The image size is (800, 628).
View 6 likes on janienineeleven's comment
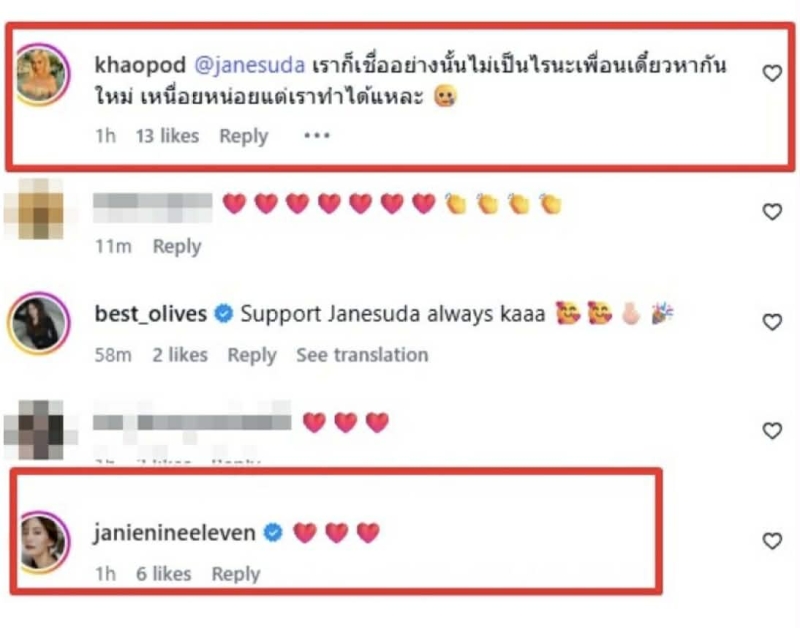[164, 574]
